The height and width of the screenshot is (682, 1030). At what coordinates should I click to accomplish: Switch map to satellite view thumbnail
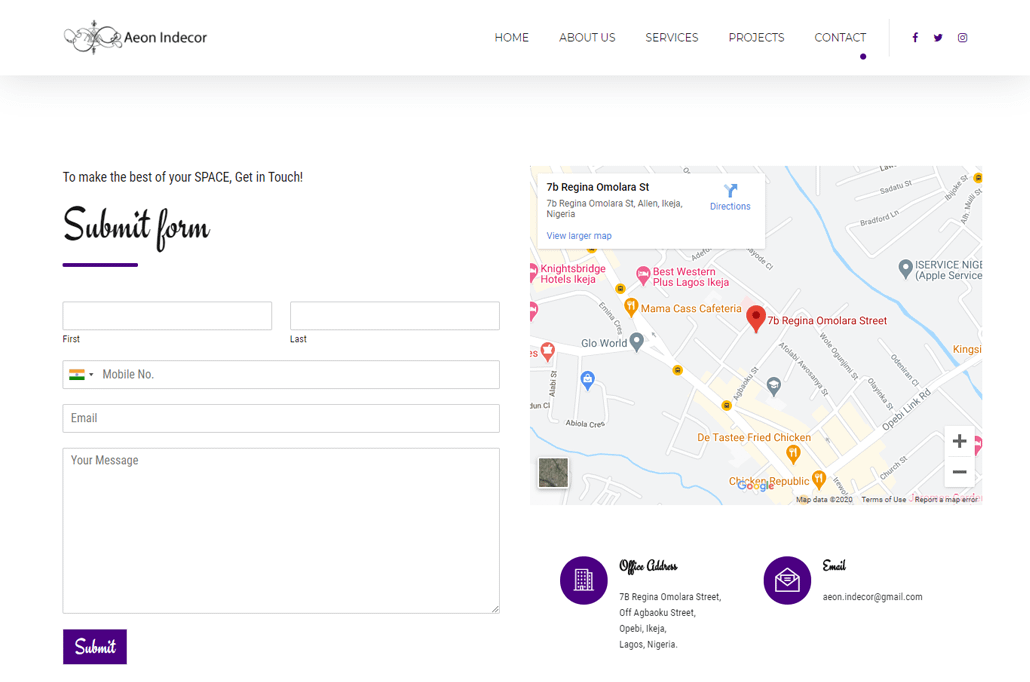(x=553, y=472)
